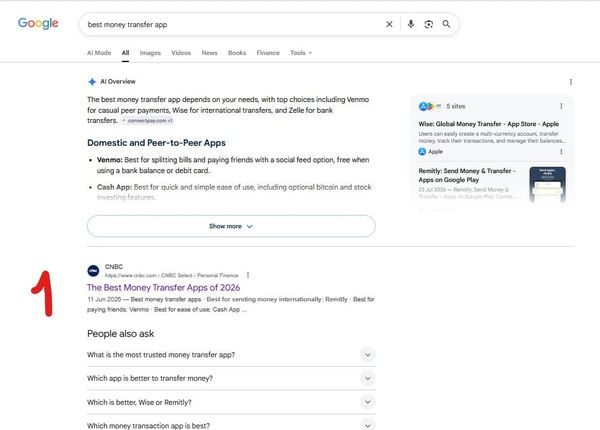Click the Remitly app screenshot thumbnail
Viewport: 600px width, 430px height.
click(x=547, y=184)
